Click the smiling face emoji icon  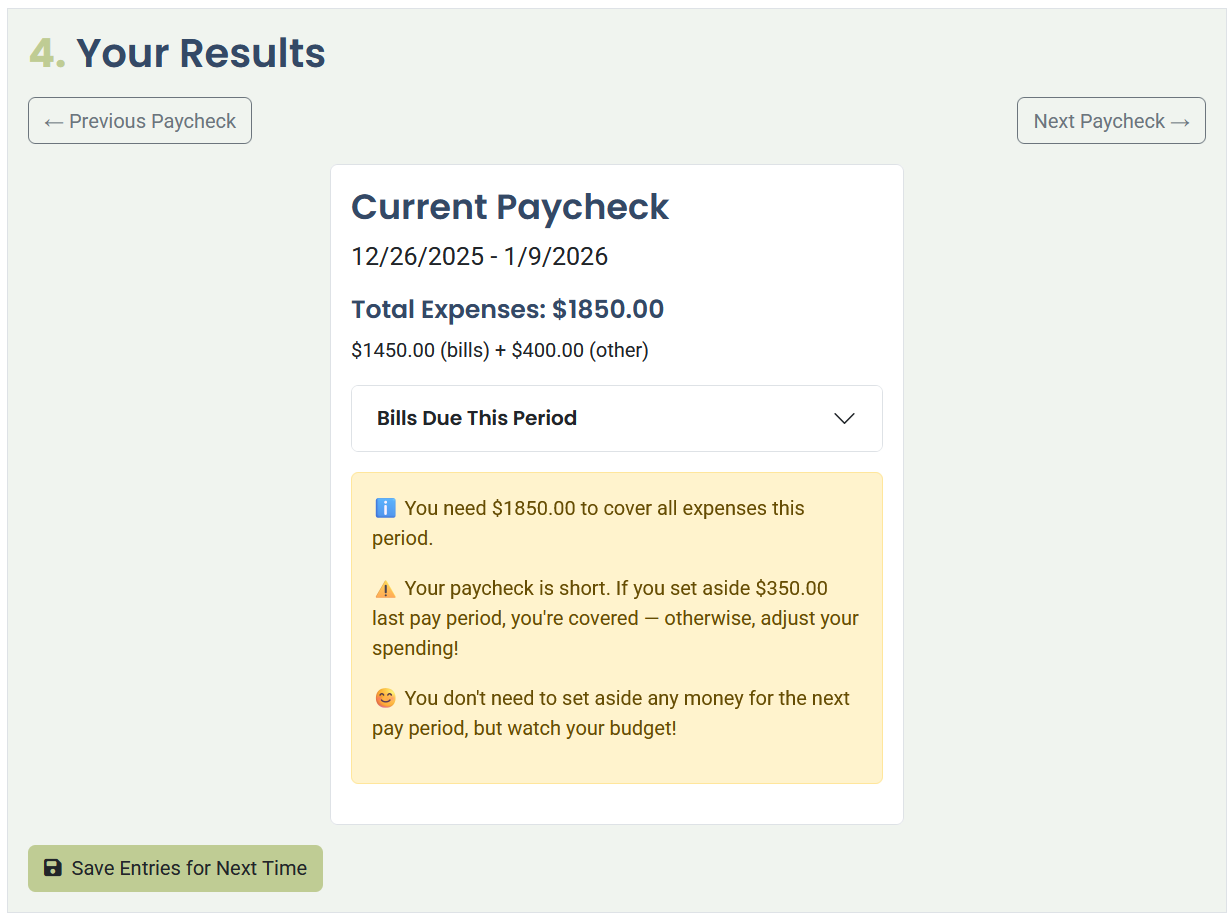386,698
